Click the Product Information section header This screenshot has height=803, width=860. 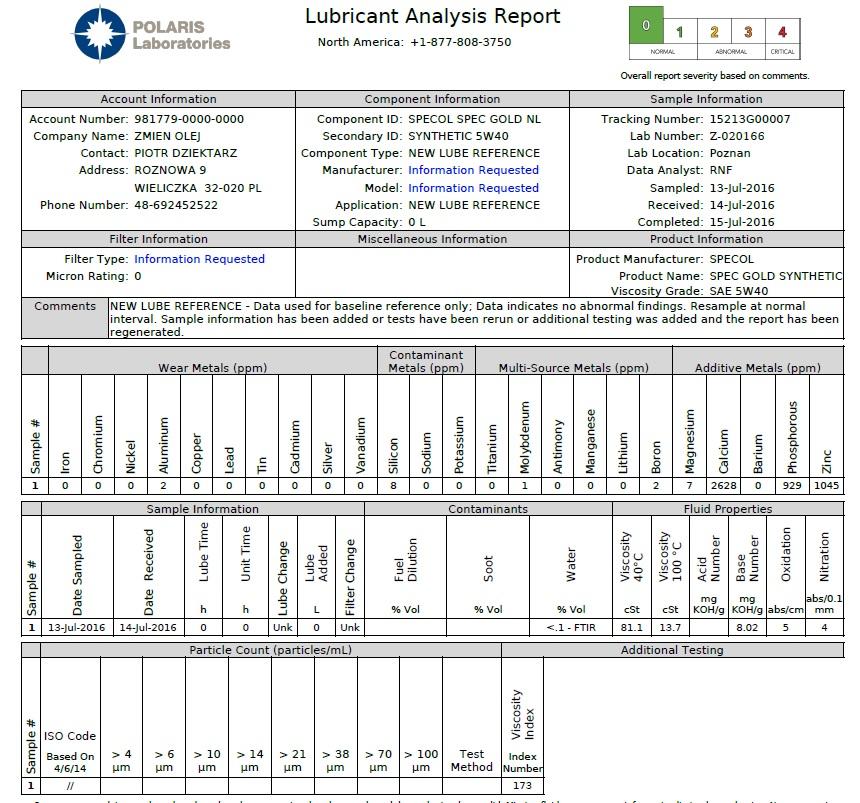click(706, 239)
